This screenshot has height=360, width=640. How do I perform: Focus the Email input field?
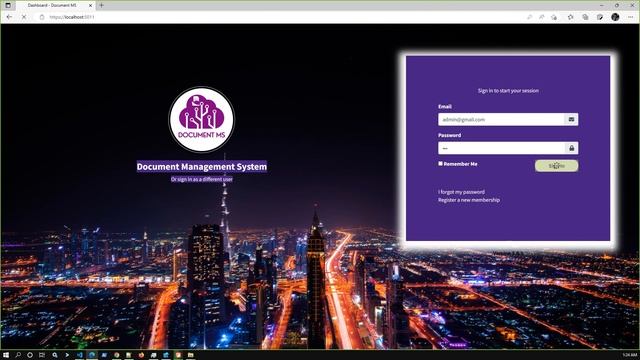(501, 120)
